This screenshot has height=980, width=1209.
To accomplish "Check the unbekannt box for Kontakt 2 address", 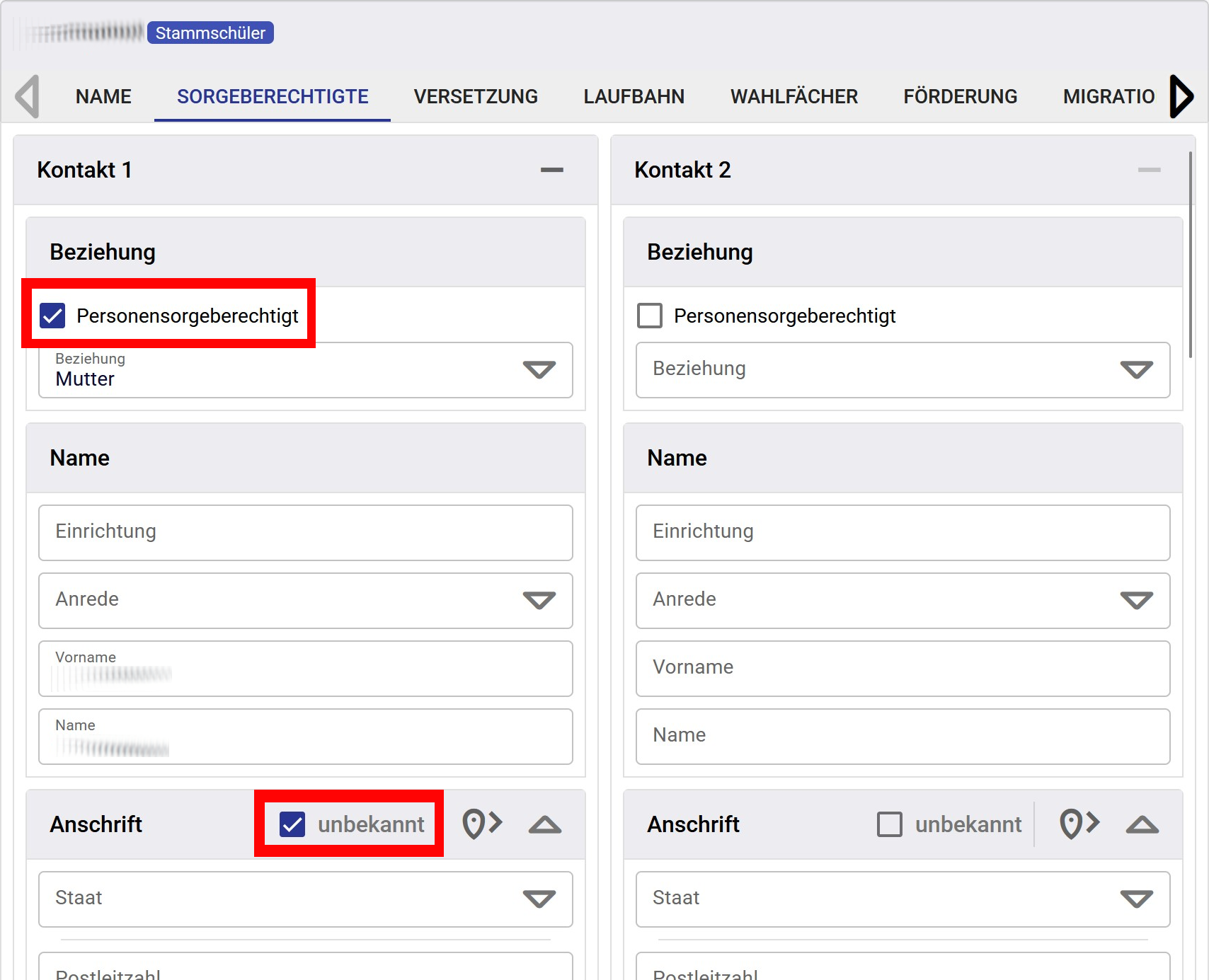I will pyautogui.click(x=890, y=824).
